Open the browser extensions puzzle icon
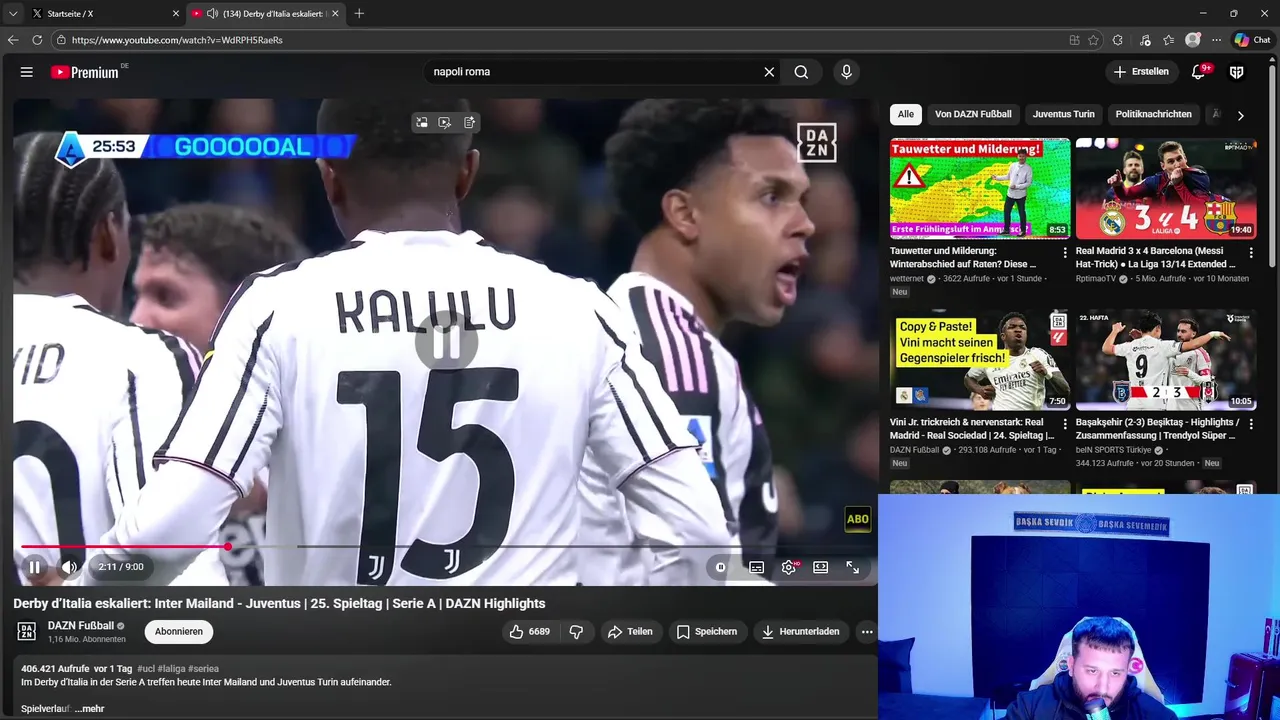This screenshot has height=720, width=1280. click(1118, 40)
